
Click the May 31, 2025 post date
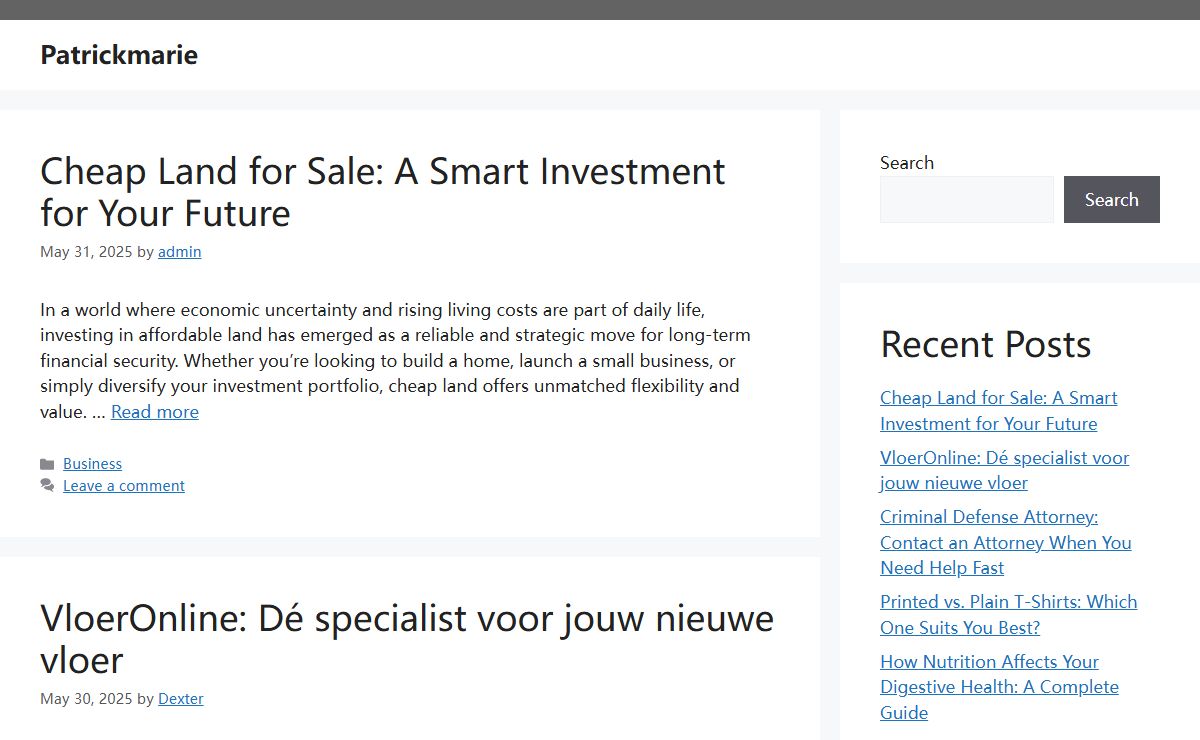[86, 252]
